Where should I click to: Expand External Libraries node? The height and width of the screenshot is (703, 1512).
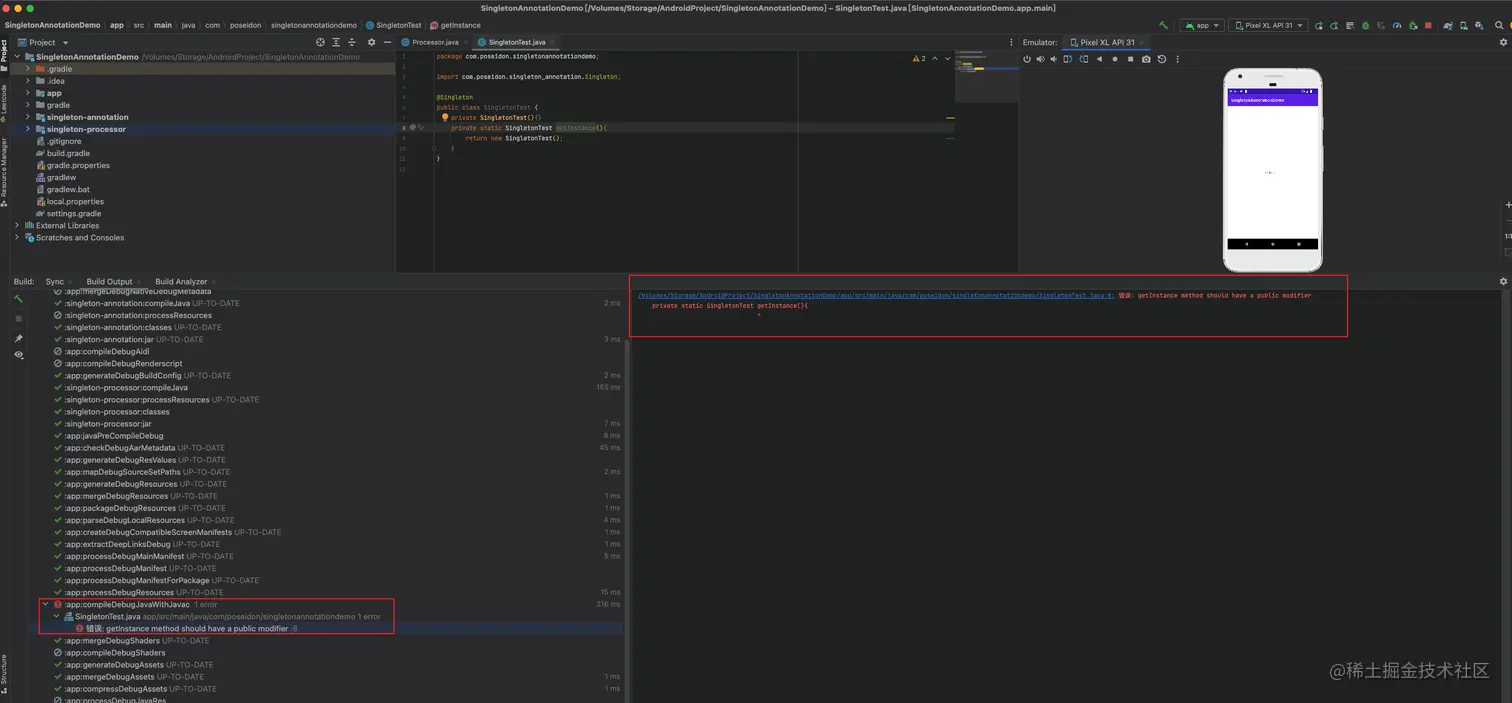[x=17, y=225]
